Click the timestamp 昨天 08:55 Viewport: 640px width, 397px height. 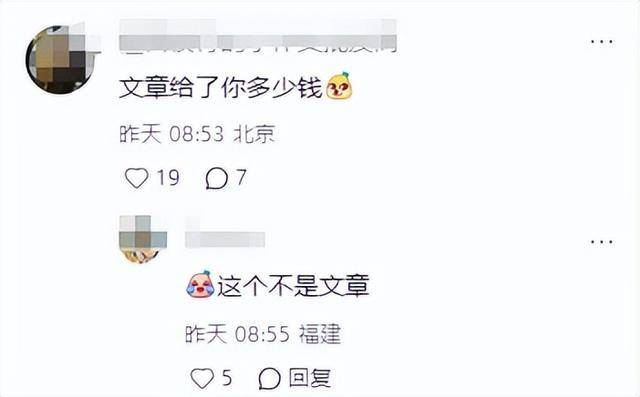click(238, 334)
